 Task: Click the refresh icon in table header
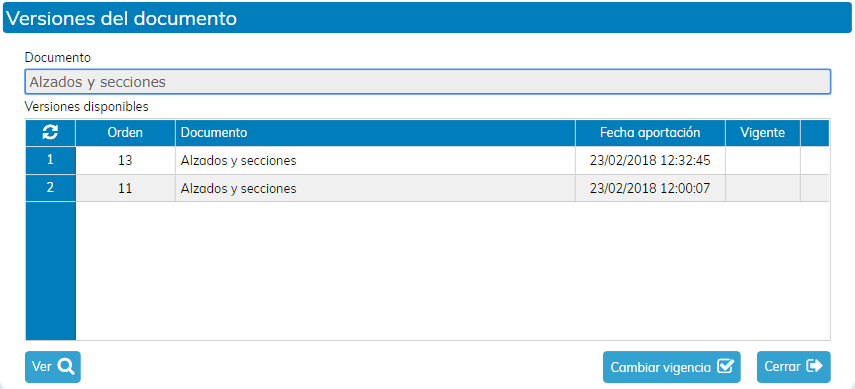tap(50, 133)
